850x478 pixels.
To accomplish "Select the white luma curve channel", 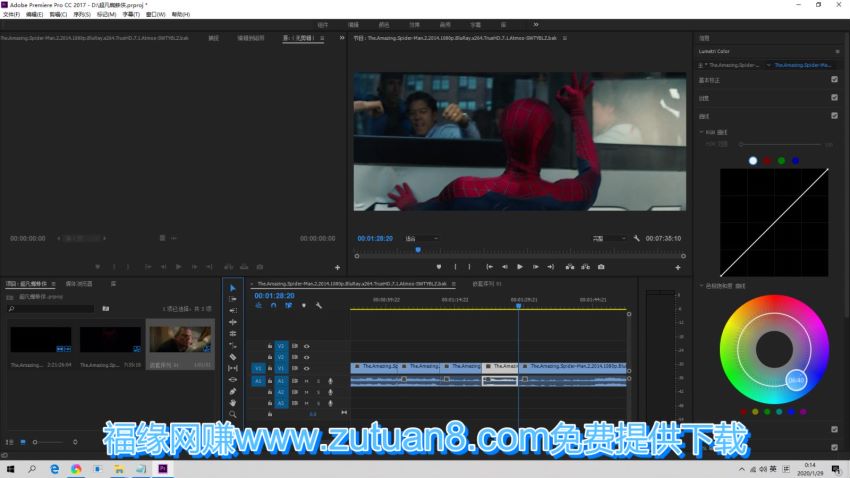I will (x=753, y=160).
